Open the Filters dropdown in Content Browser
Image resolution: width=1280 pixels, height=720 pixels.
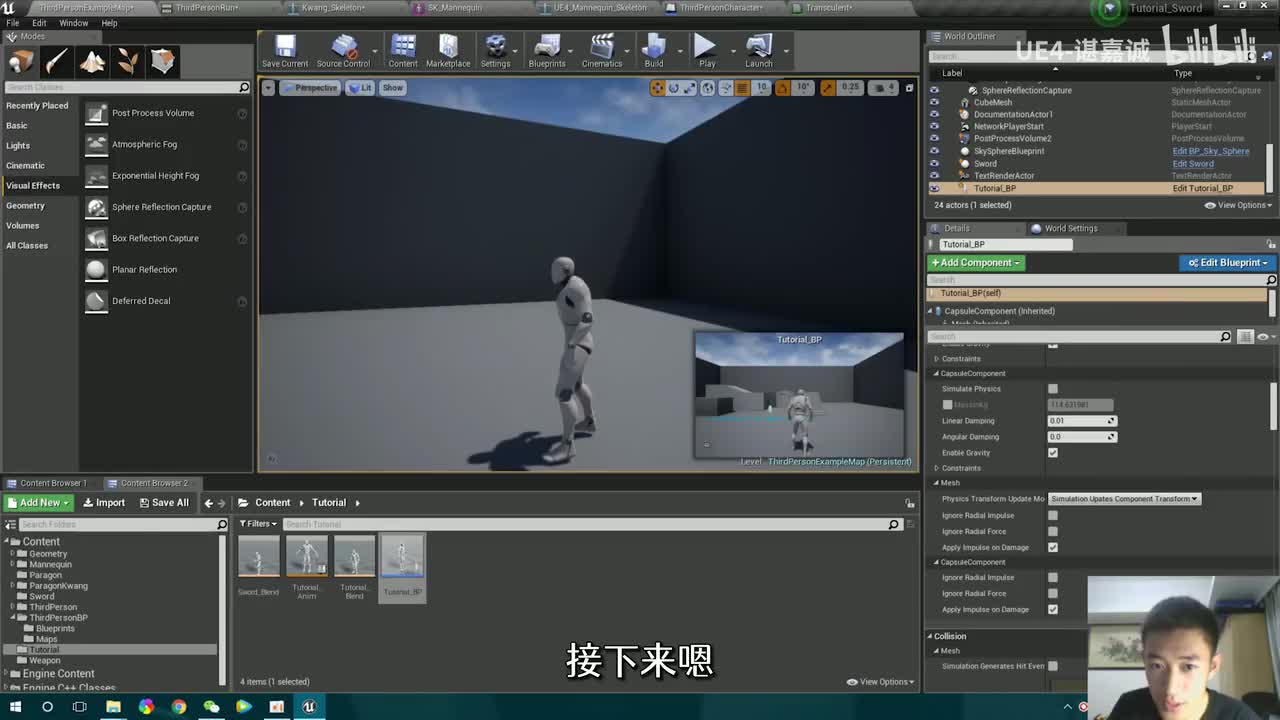[x=258, y=524]
